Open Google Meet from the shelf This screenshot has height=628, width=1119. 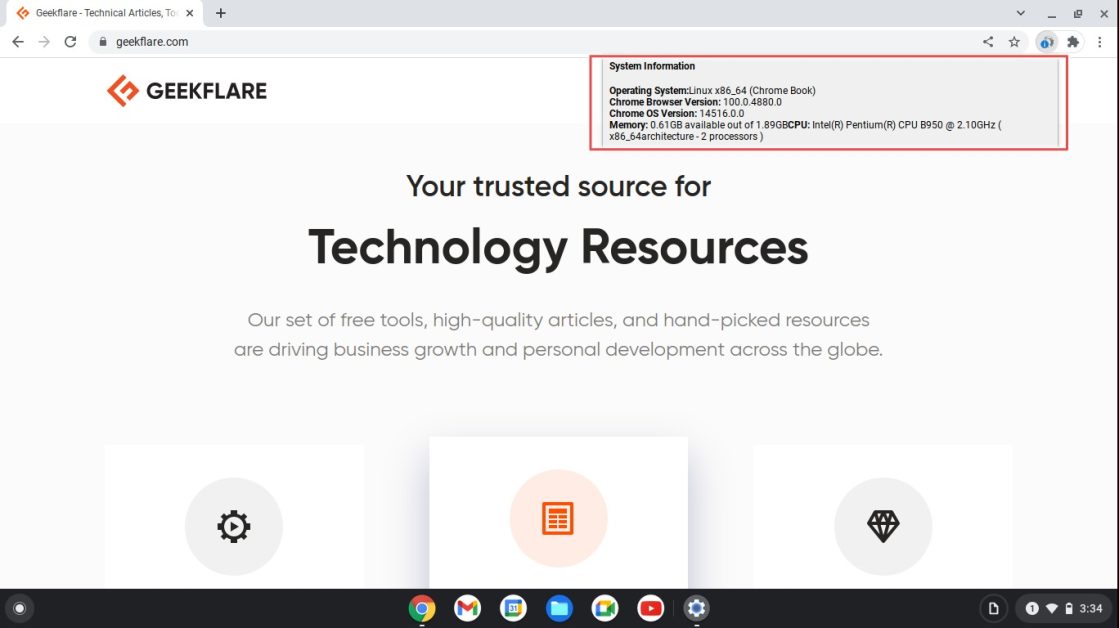click(604, 608)
